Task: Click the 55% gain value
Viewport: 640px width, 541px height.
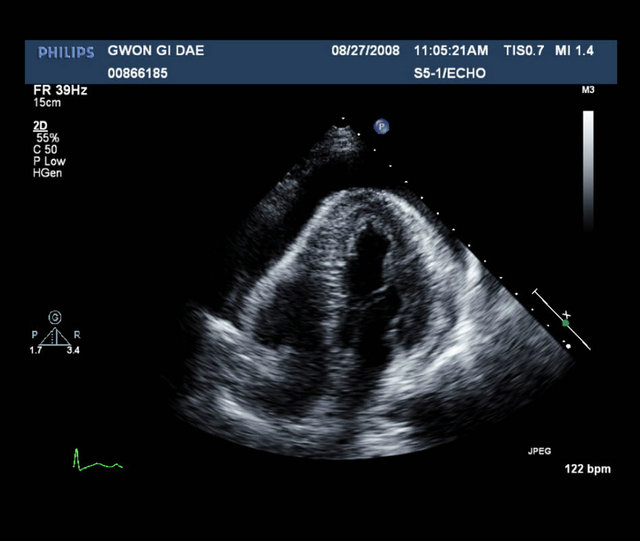Action: 48,138
